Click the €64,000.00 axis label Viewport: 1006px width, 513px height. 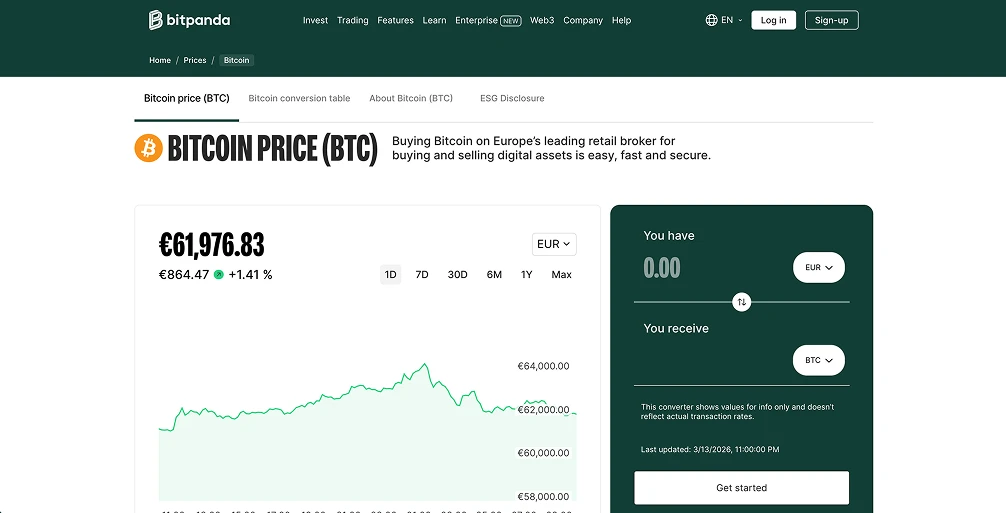(x=543, y=366)
